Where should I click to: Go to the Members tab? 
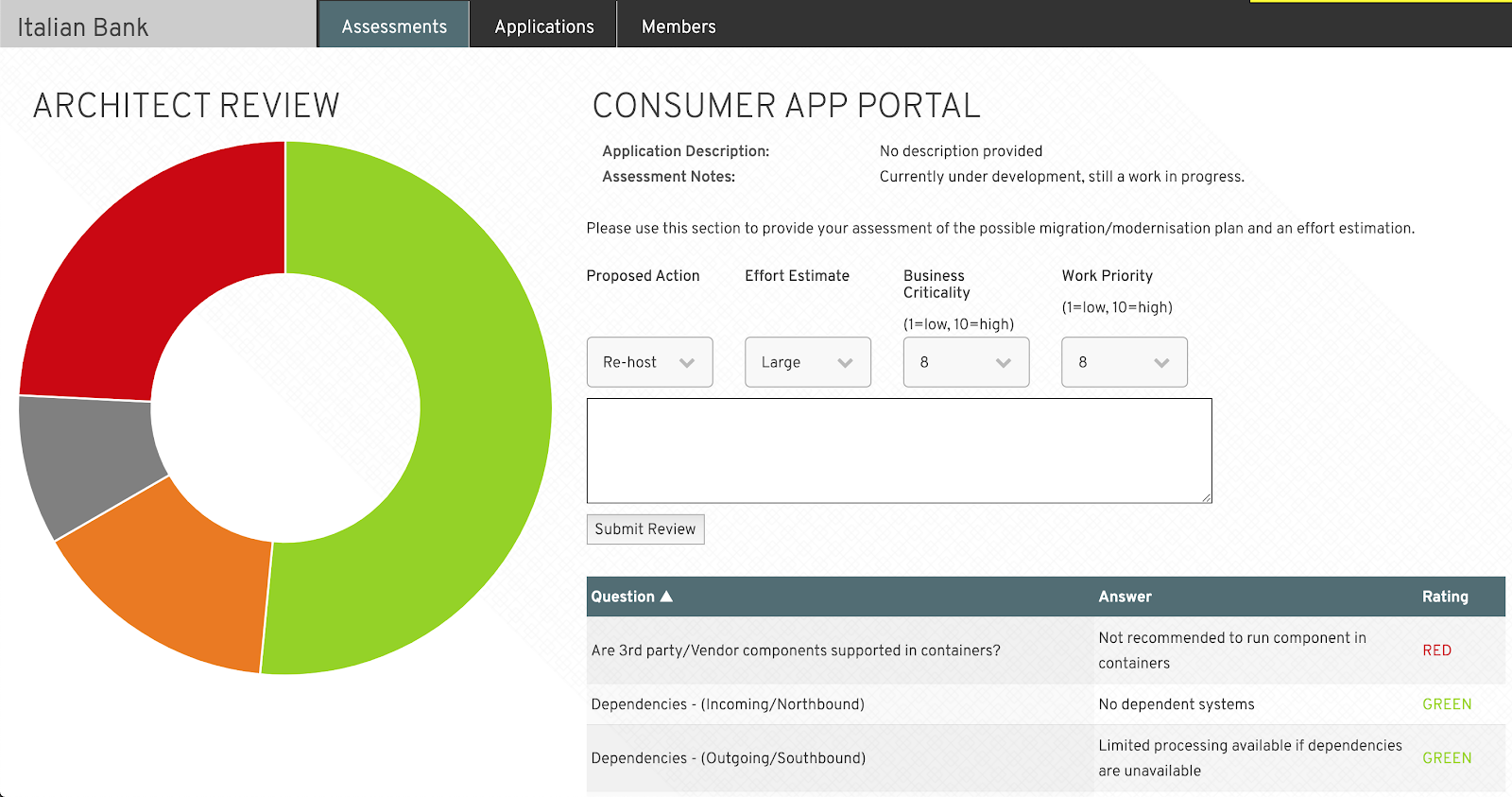tap(679, 25)
